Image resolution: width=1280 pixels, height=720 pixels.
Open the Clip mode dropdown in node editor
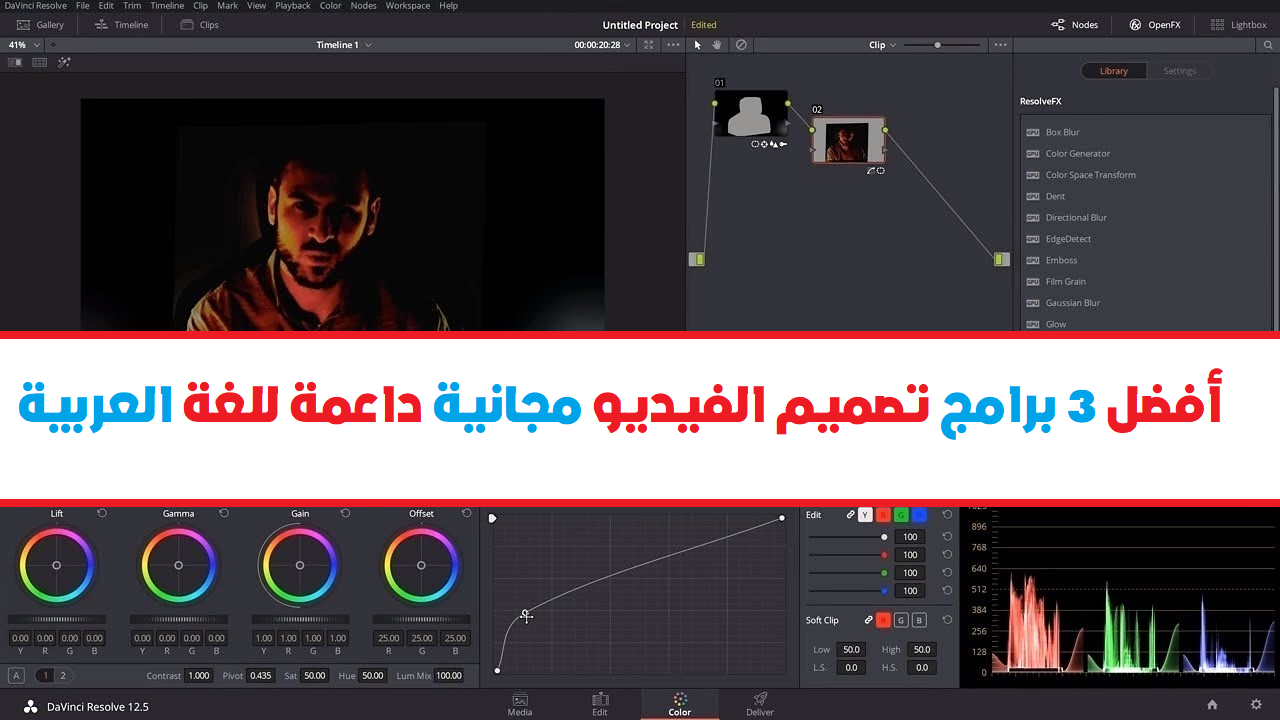883,45
